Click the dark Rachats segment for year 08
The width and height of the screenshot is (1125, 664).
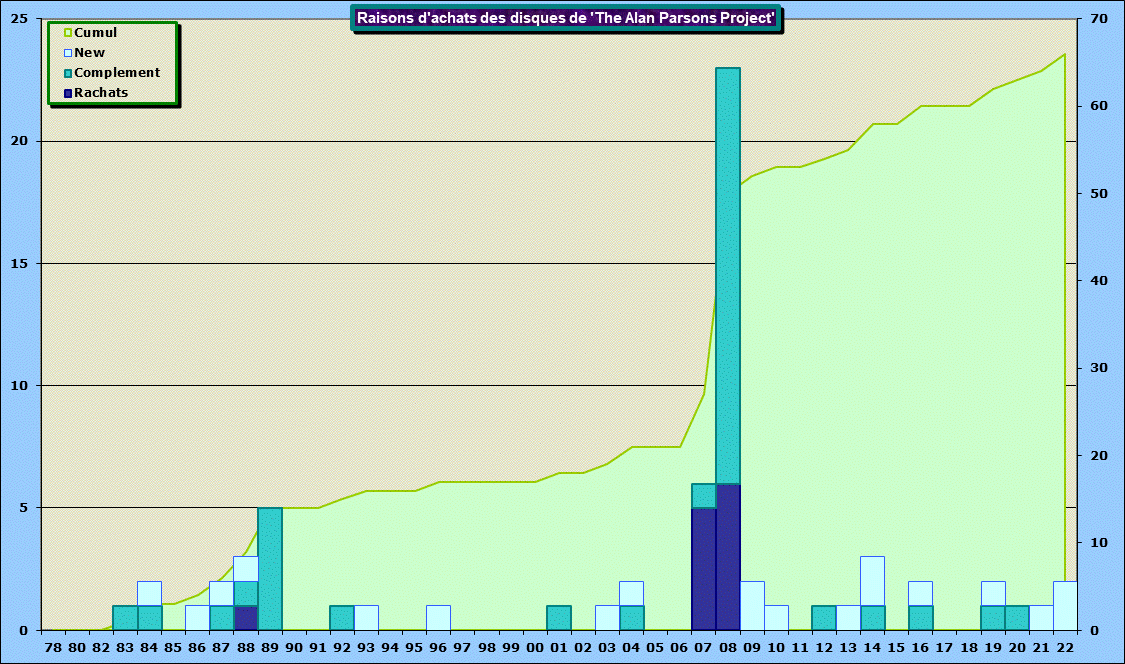(x=728, y=557)
